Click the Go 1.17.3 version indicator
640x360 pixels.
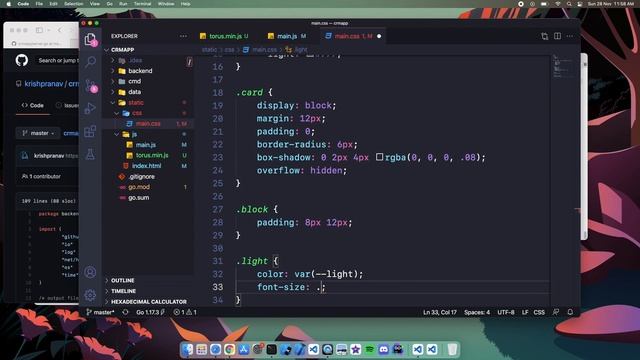(x=150, y=312)
